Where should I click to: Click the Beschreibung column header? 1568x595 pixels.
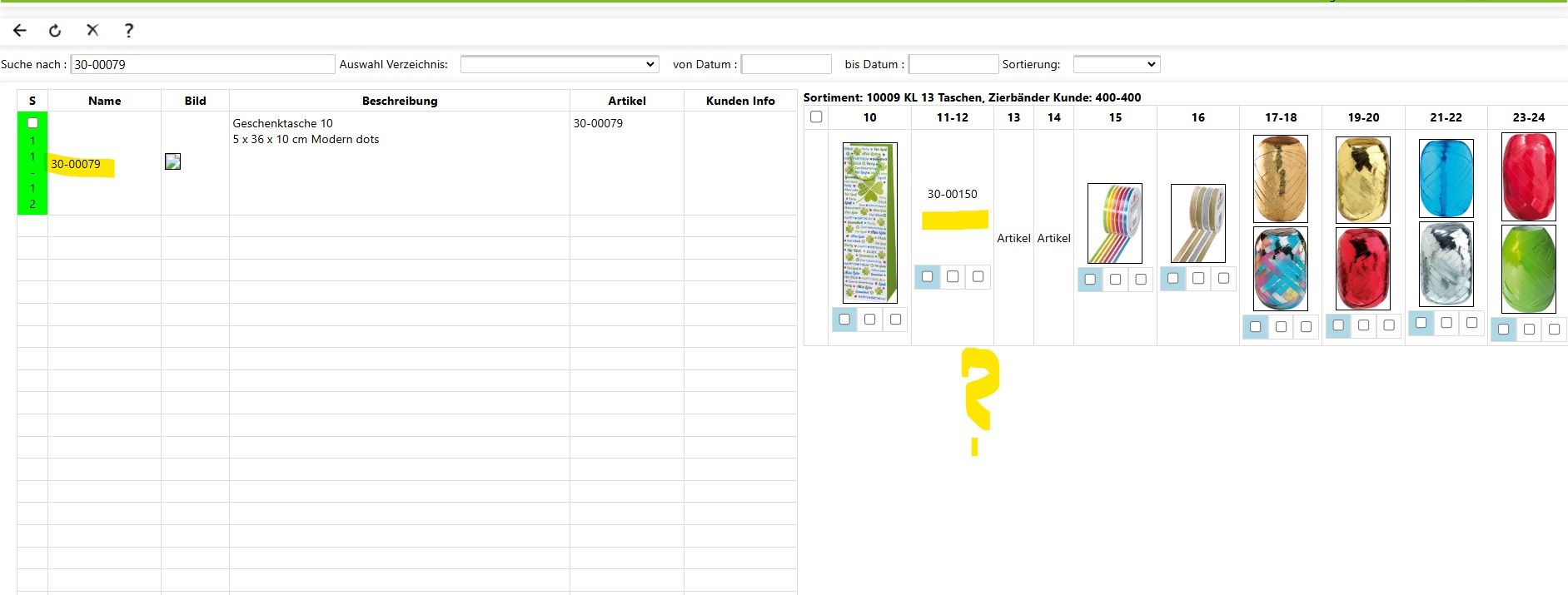point(399,101)
